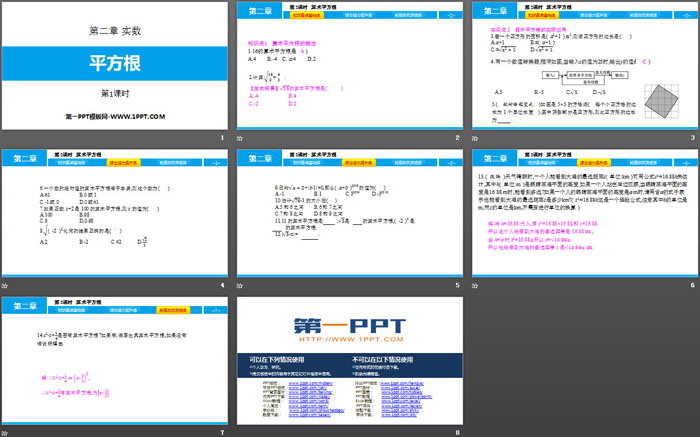Click the animation star icon under slide 4
This screenshot has height=437, width=700.
[4, 286]
